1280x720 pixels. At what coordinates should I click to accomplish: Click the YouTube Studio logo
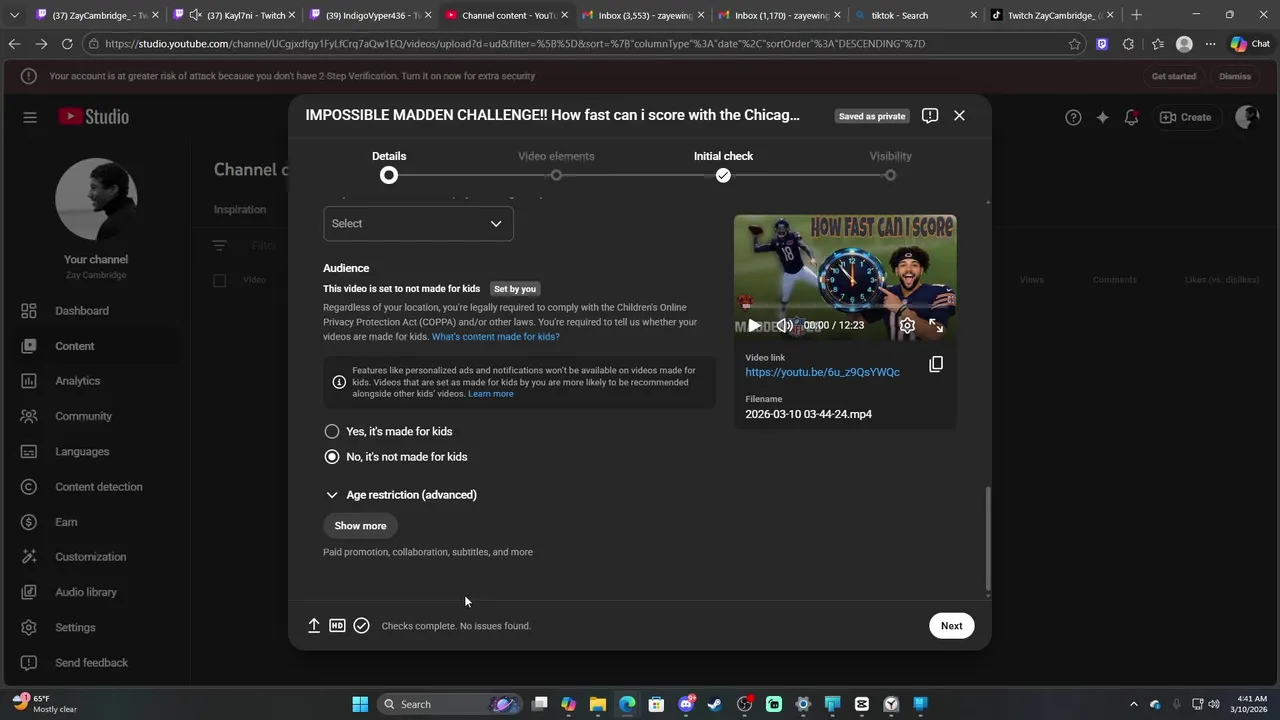click(93, 117)
